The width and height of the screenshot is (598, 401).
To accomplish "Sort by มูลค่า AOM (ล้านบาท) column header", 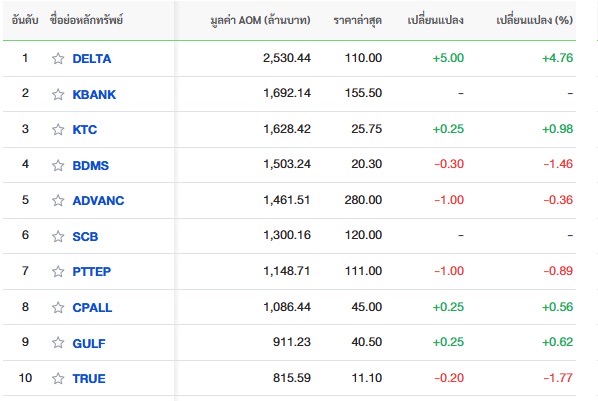I will pos(260,20).
